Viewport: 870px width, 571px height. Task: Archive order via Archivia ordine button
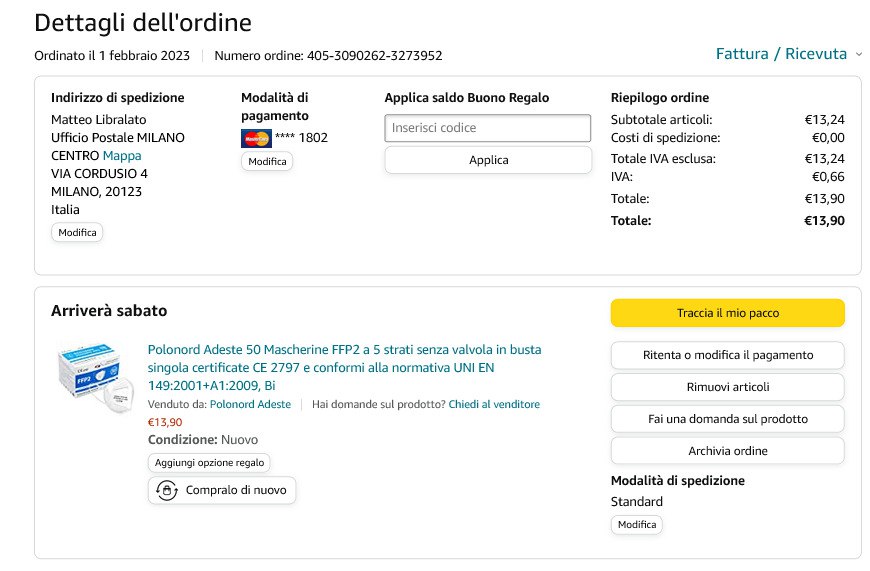[727, 451]
